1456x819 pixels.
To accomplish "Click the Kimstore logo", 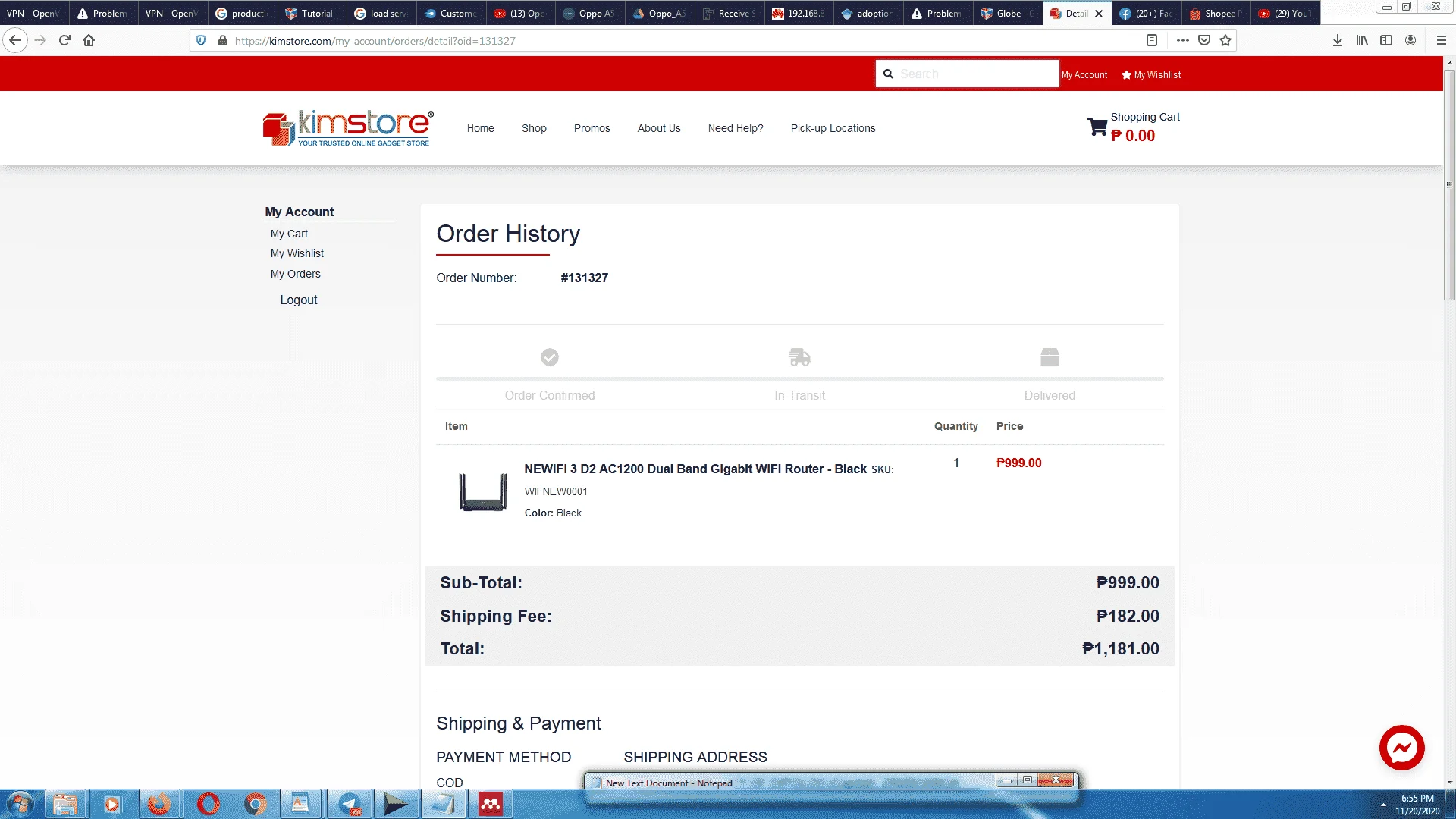I will click(348, 127).
